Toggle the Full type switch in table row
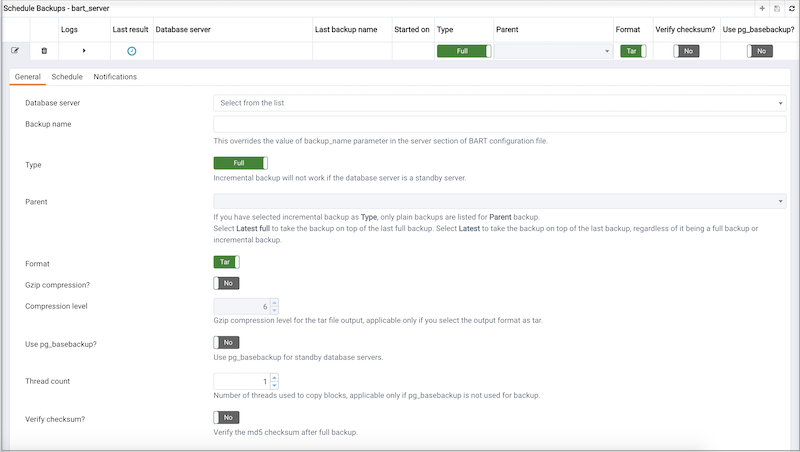Screen dimensions: 800x452 [x=464, y=51]
